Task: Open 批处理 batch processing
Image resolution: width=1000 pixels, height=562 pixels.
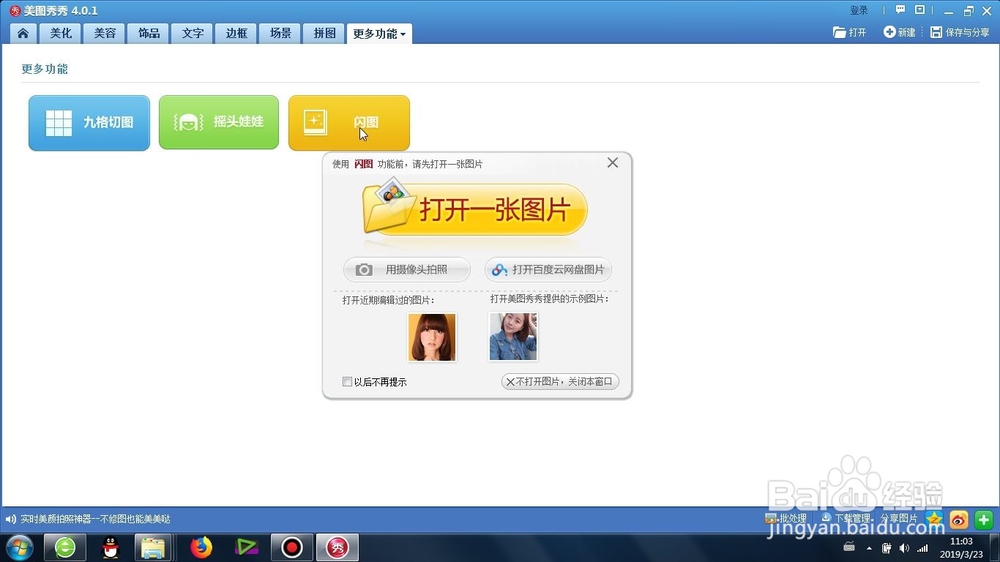Action: [x=786, y=519]
